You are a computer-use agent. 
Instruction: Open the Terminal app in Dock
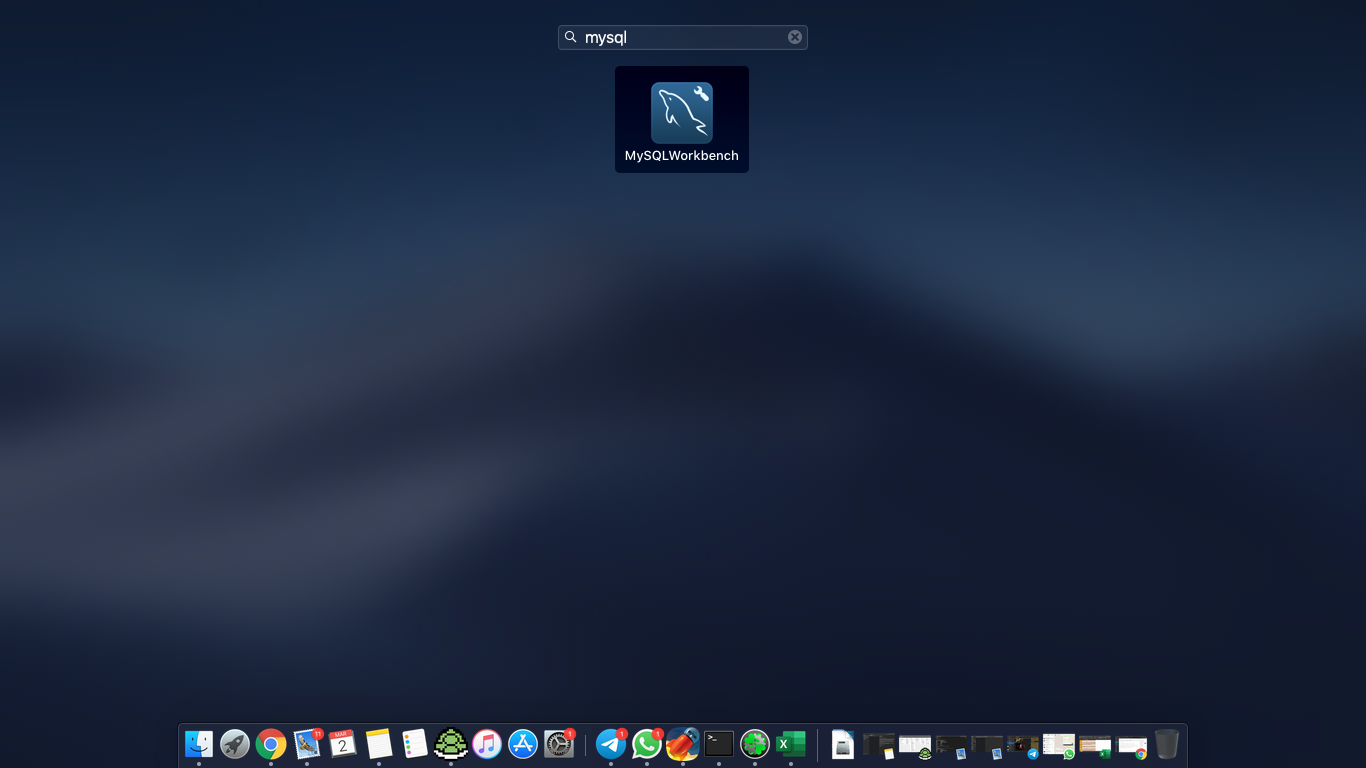(x=719, y=744)
